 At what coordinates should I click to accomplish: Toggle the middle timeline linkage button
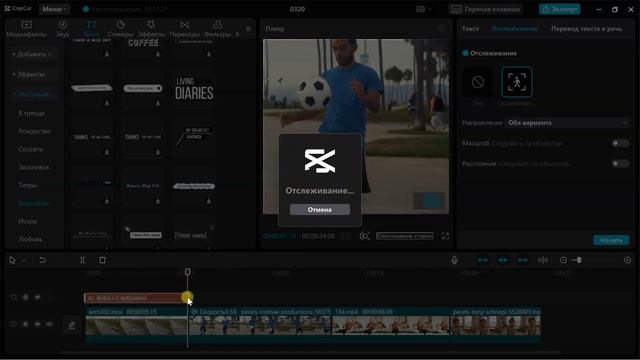[x=503, y=260]
